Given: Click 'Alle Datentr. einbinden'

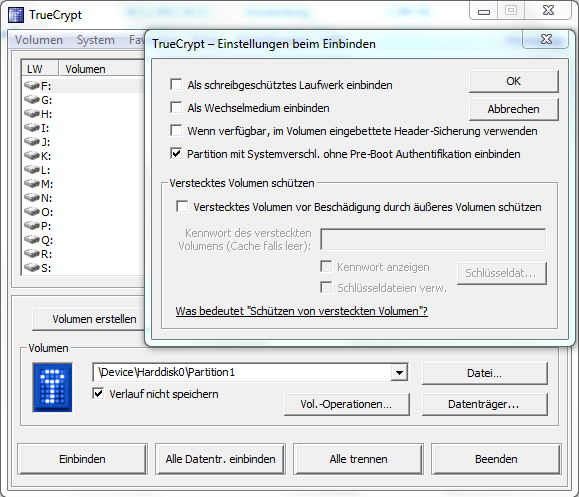Looking at the screenshot, I should (x=220, y=459).
